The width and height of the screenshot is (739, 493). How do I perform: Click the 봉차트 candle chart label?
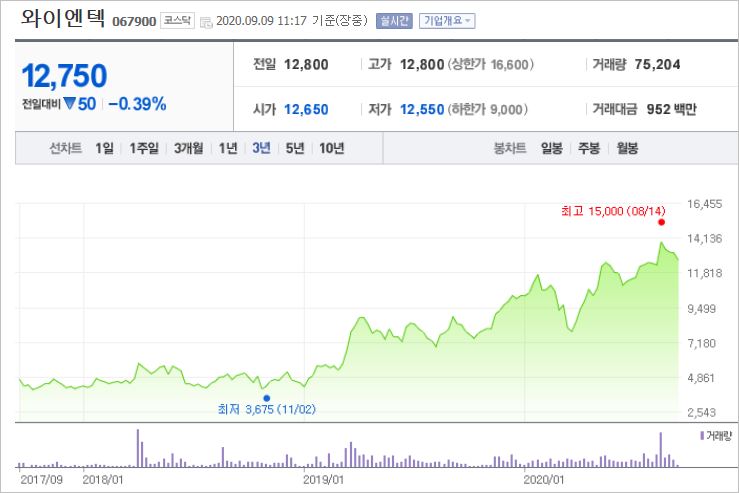pyautogui.click(x=509, y=148)
